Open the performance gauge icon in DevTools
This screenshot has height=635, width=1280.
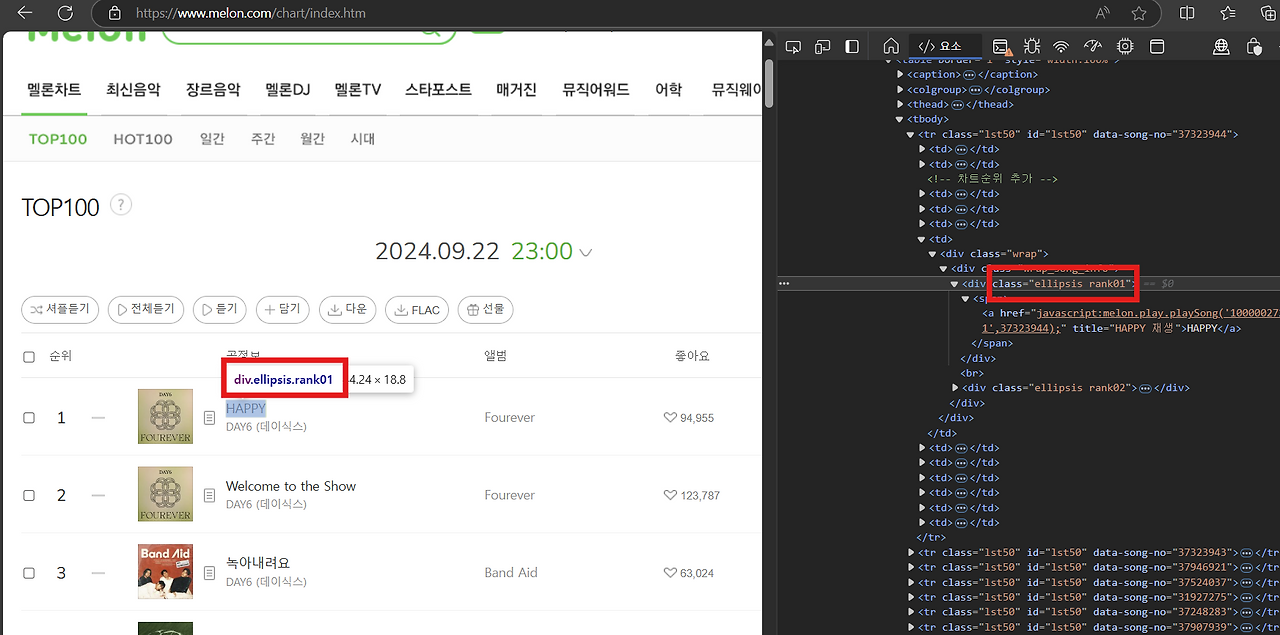(x=1092, y=46)
